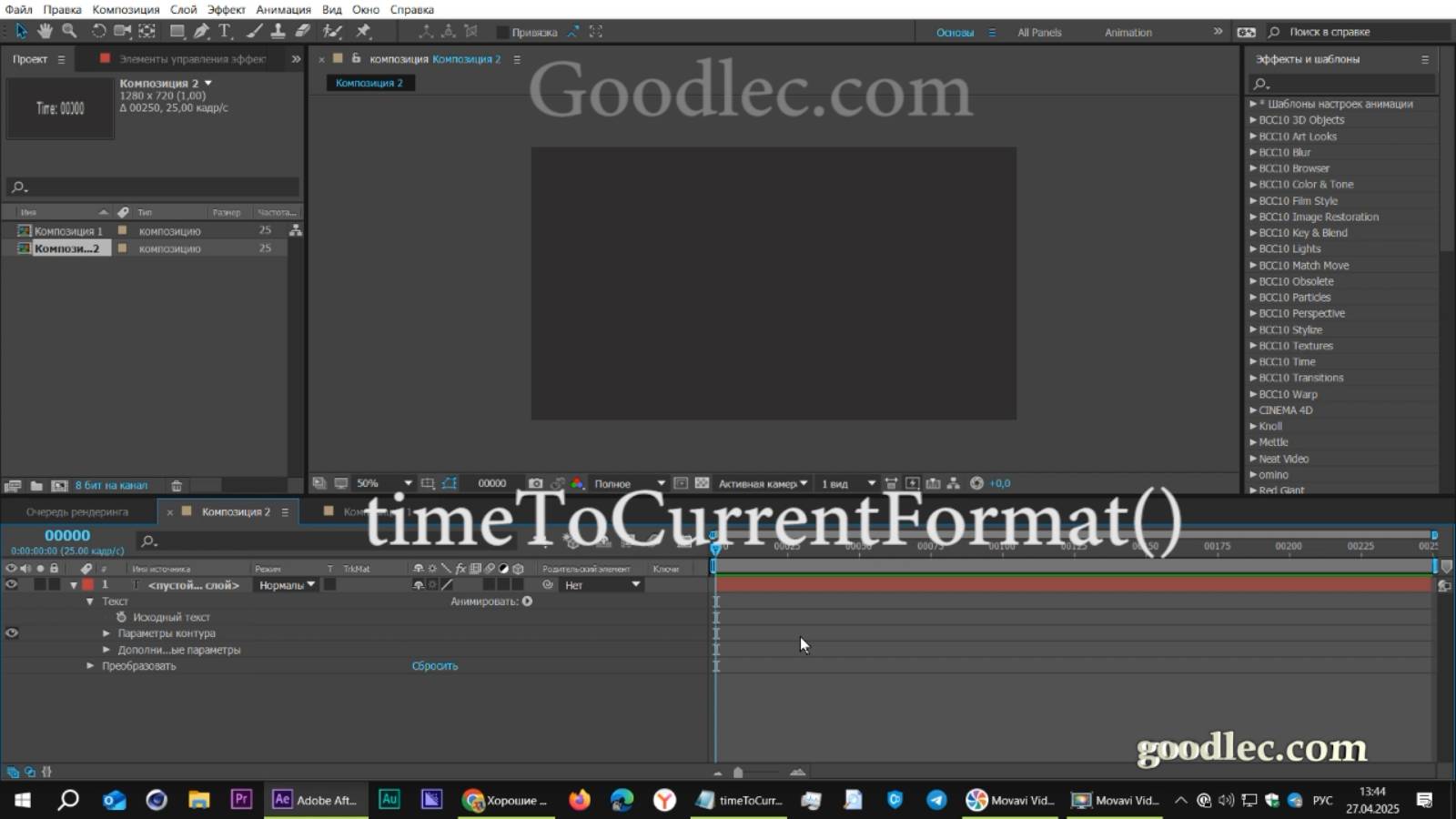Open the channel color display selector

[577, 483]
